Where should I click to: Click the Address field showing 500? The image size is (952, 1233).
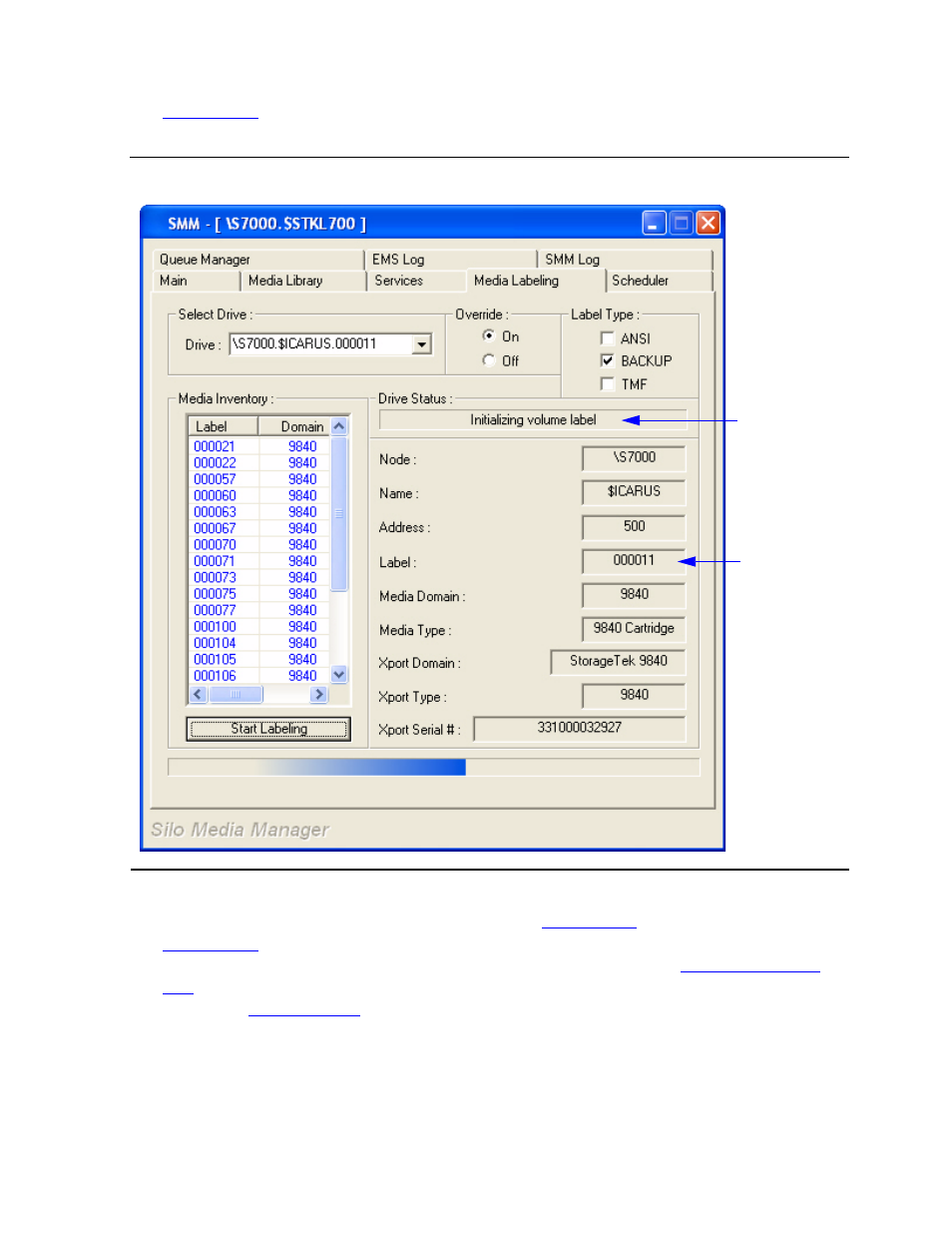coord(634,526)
